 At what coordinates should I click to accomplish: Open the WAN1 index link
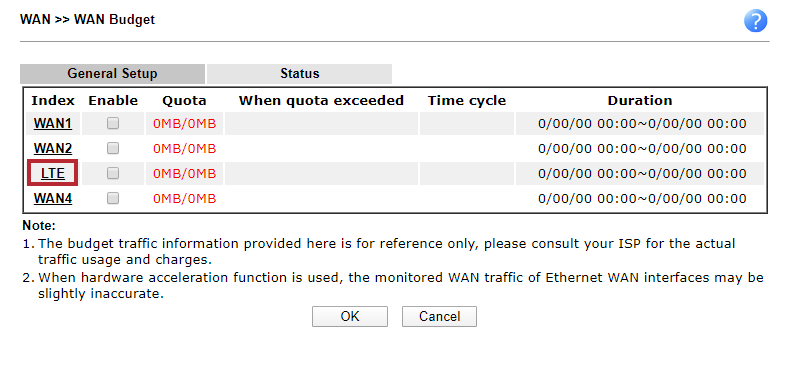tap(53, 123)
